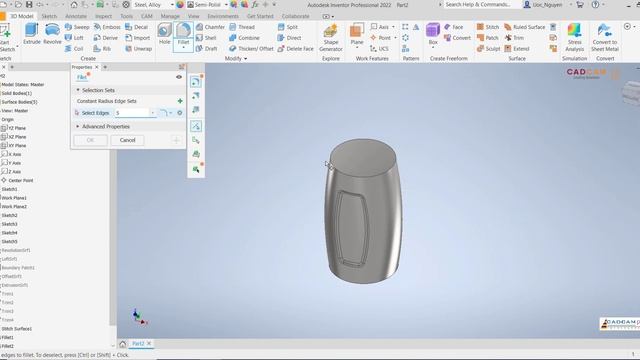
Task: Open the material dropdown Steel, Alloy
Action: pos(172,5)
